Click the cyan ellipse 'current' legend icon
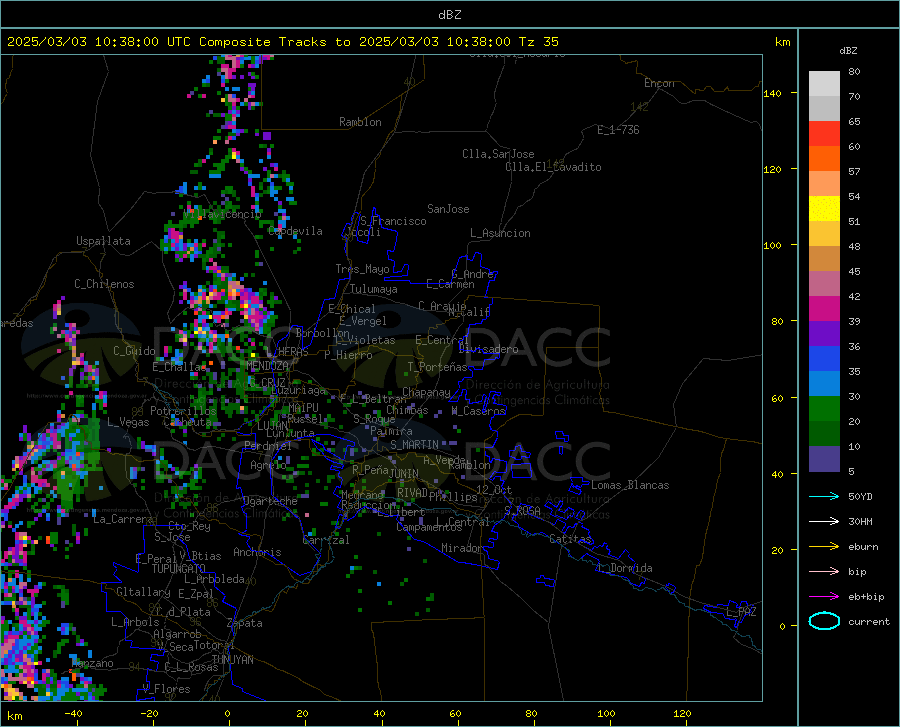The width and height of the screenshot is (900, 727). (824, 621)
